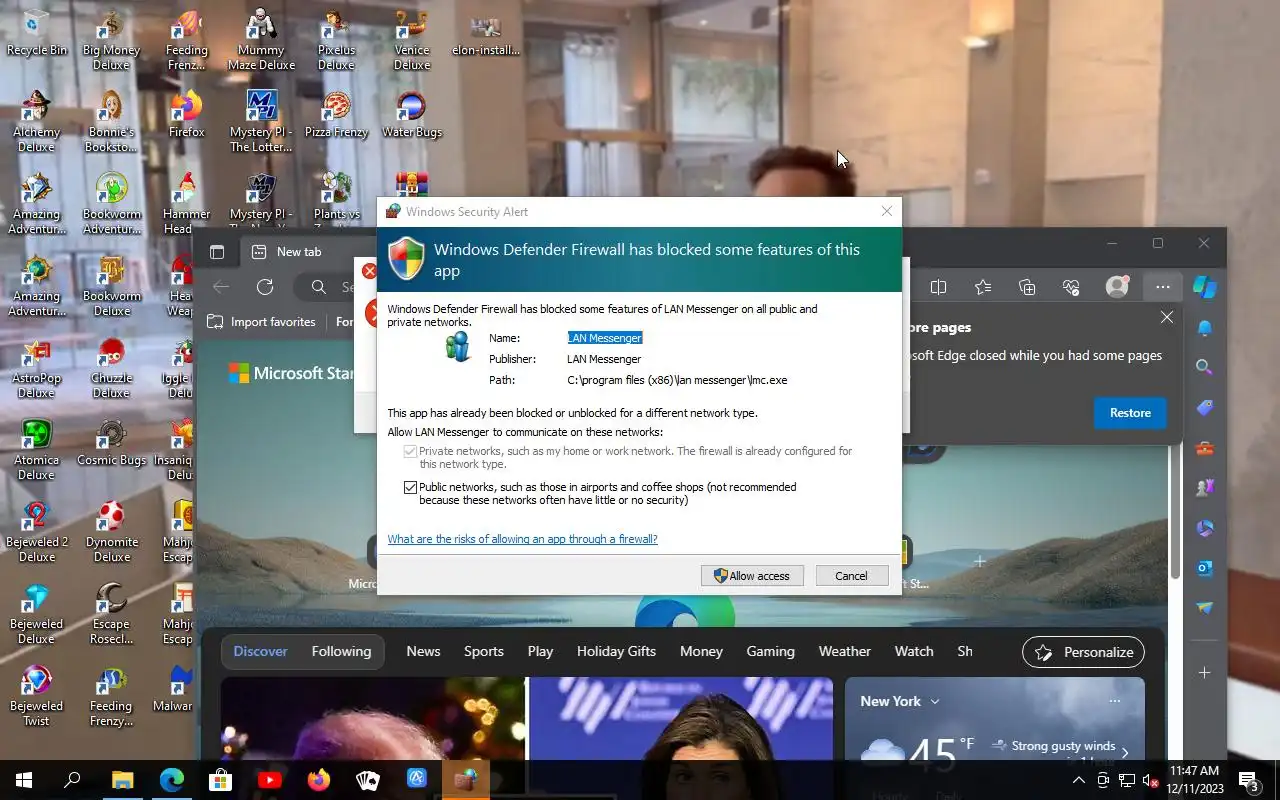1280x800 pixels.
Task: Select the Big Money Deluxe desktop shortcut
Action: coord(111,39)
